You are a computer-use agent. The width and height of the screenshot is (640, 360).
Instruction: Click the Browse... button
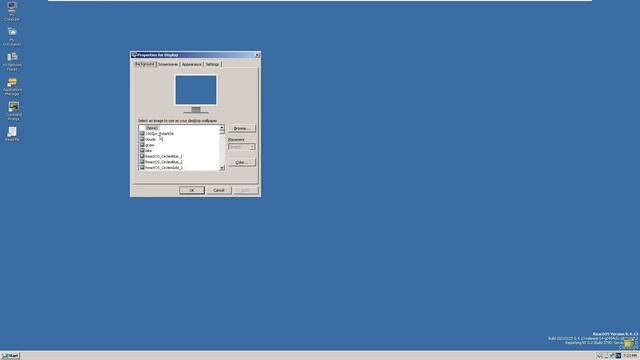[242, 129]
